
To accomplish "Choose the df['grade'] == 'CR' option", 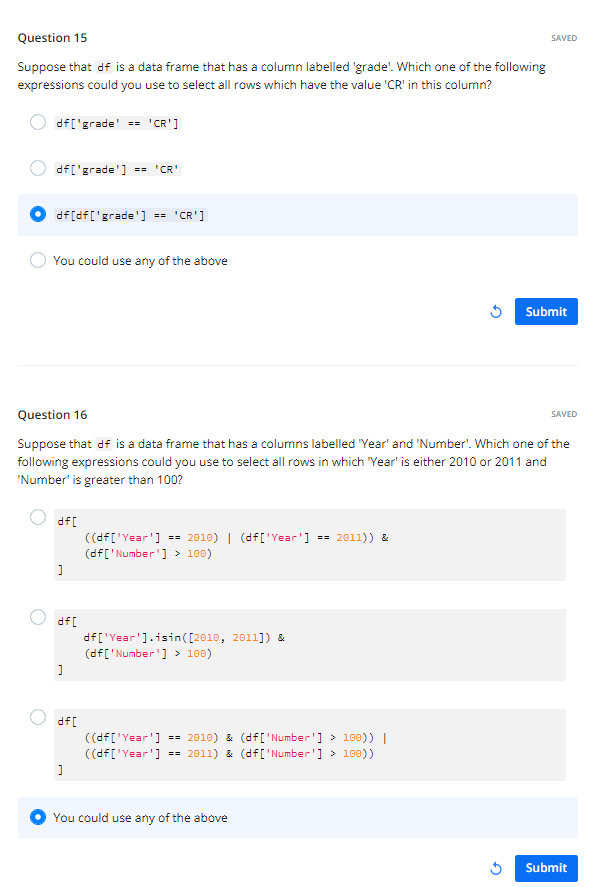I will 38,168.
